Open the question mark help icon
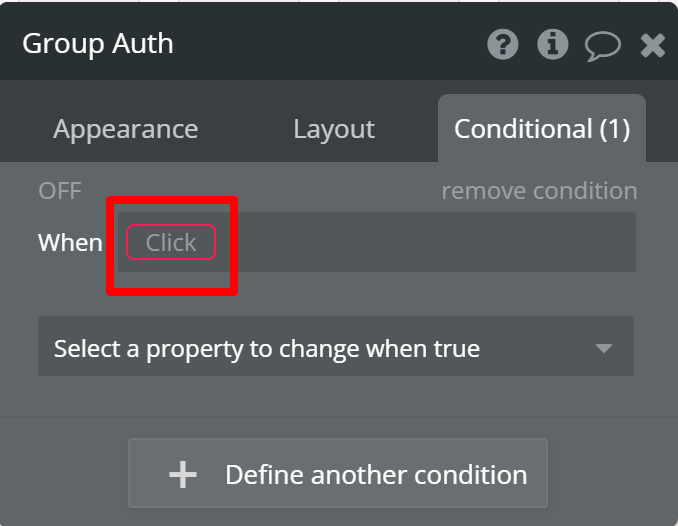 [502, 44]
